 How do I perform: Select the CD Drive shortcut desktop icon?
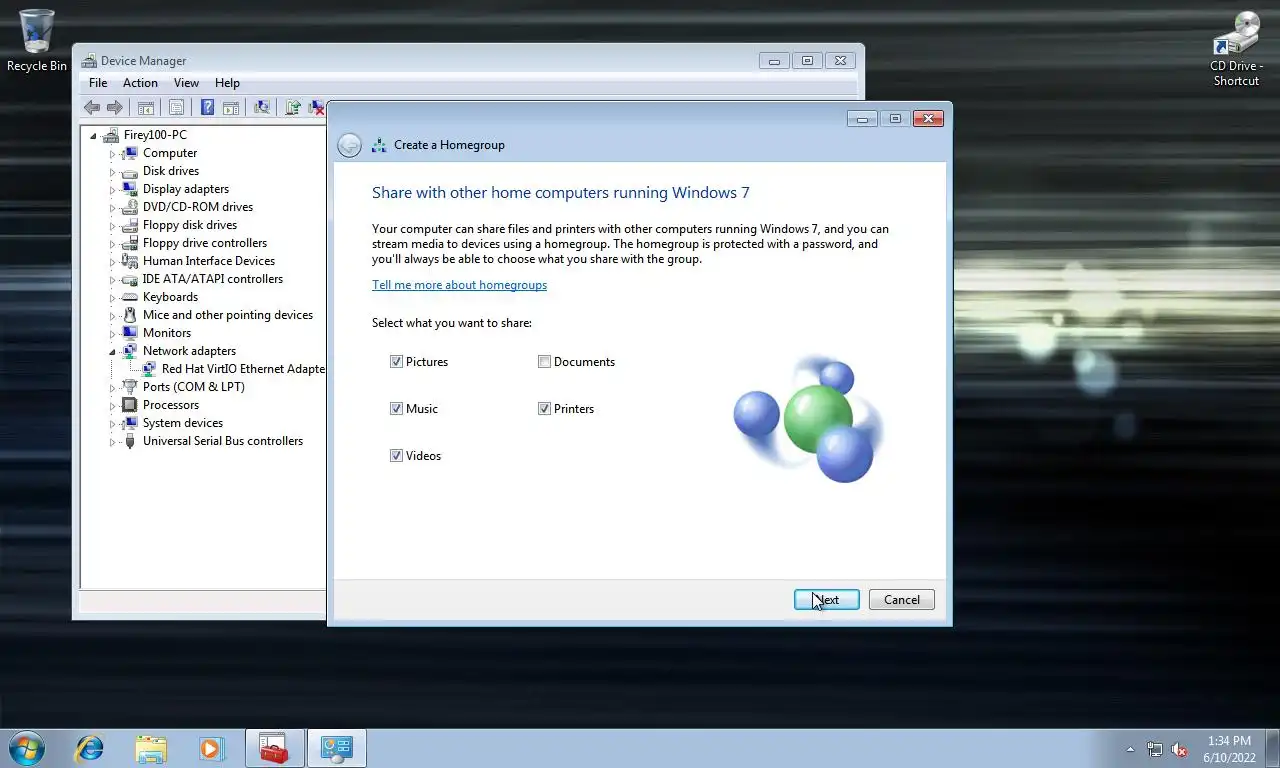pyautogui.click(x=1237, y=49)
